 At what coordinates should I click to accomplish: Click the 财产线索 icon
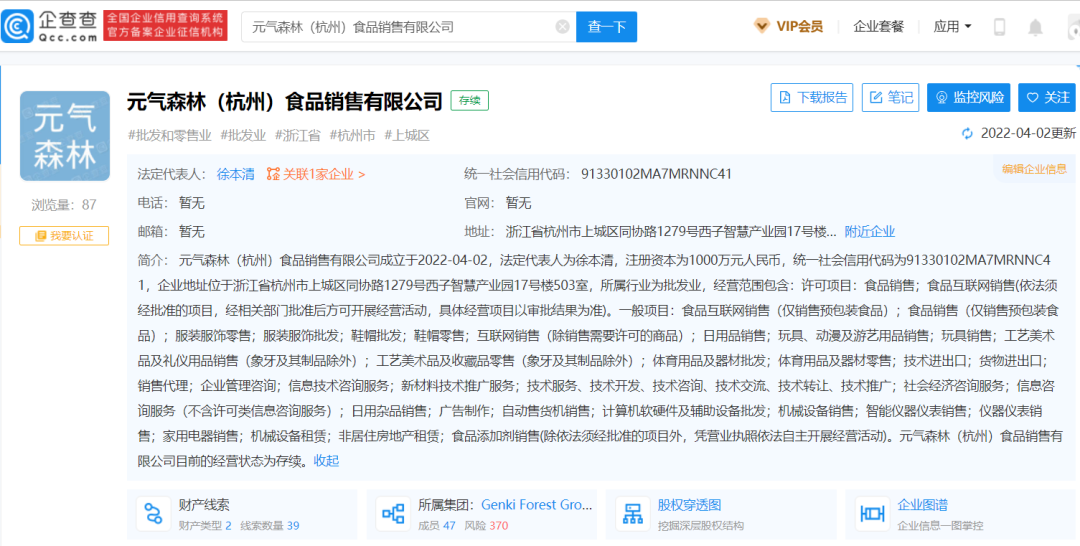[153, 514]
